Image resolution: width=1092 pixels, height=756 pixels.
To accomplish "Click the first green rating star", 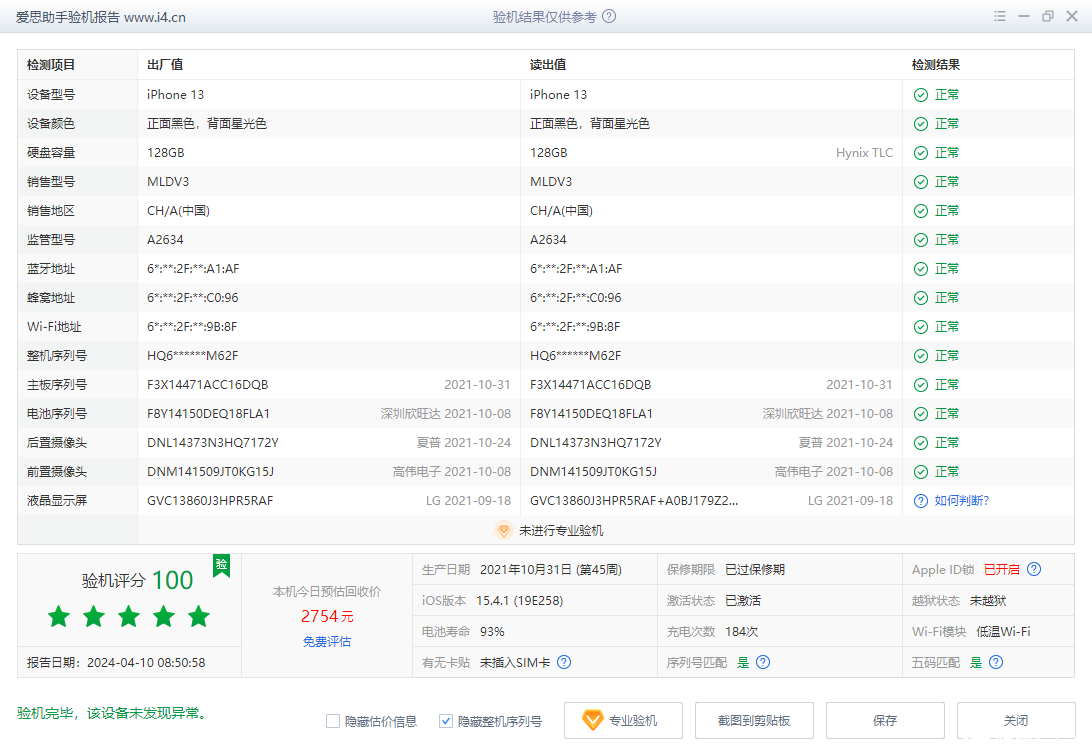I will 59,616.
